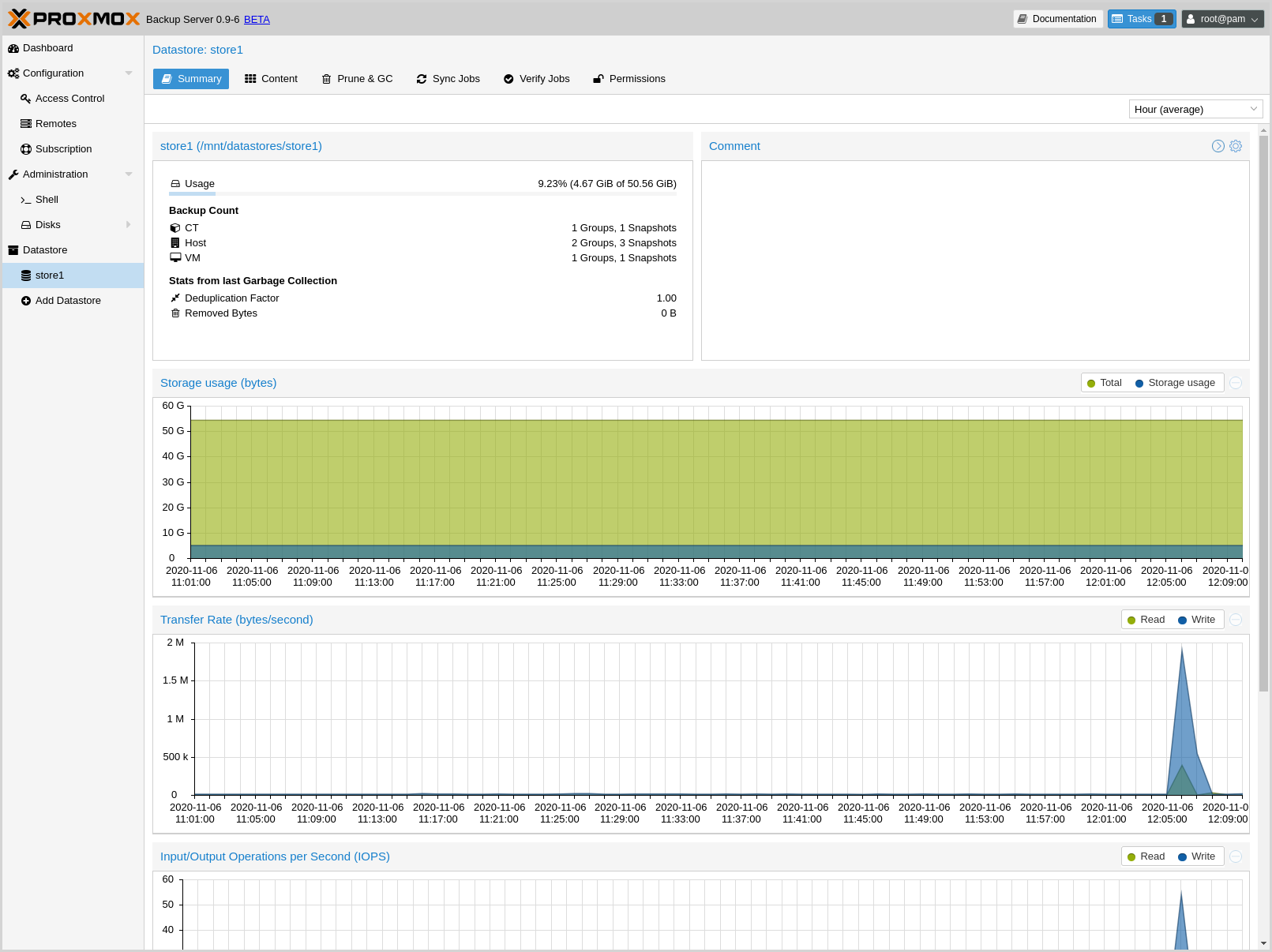Open Remotes in the sidebar
This screenshot has height=952, width=1272.
pos(55,124)
